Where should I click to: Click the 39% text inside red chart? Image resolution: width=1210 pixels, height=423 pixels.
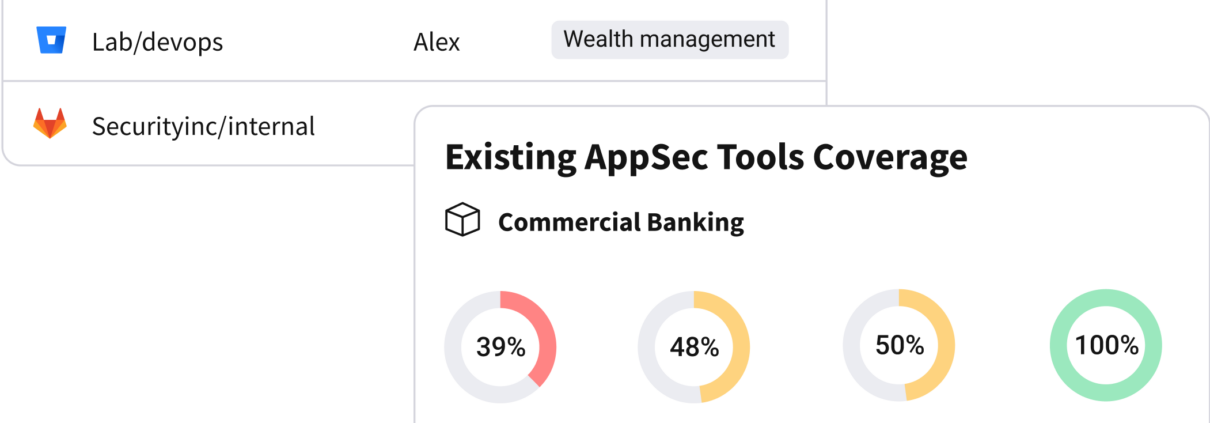[500, 347]
